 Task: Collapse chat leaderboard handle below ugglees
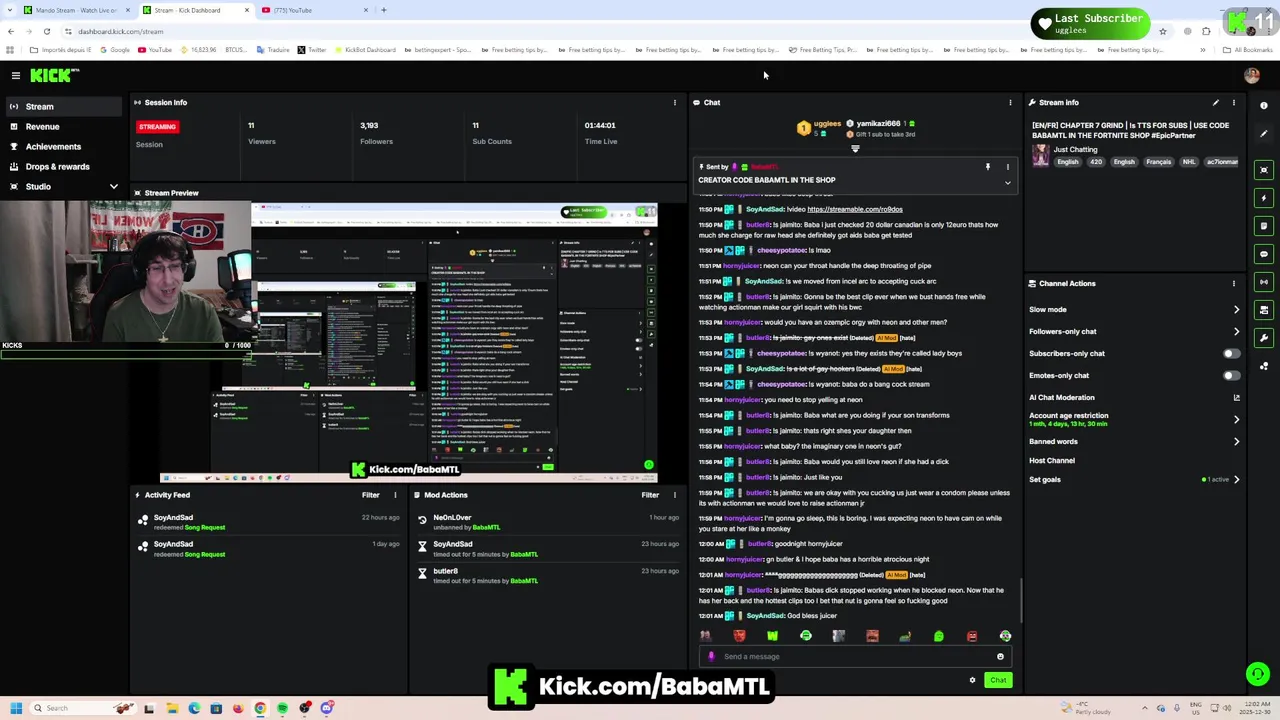pyautogui.click(x=855, y=149)
